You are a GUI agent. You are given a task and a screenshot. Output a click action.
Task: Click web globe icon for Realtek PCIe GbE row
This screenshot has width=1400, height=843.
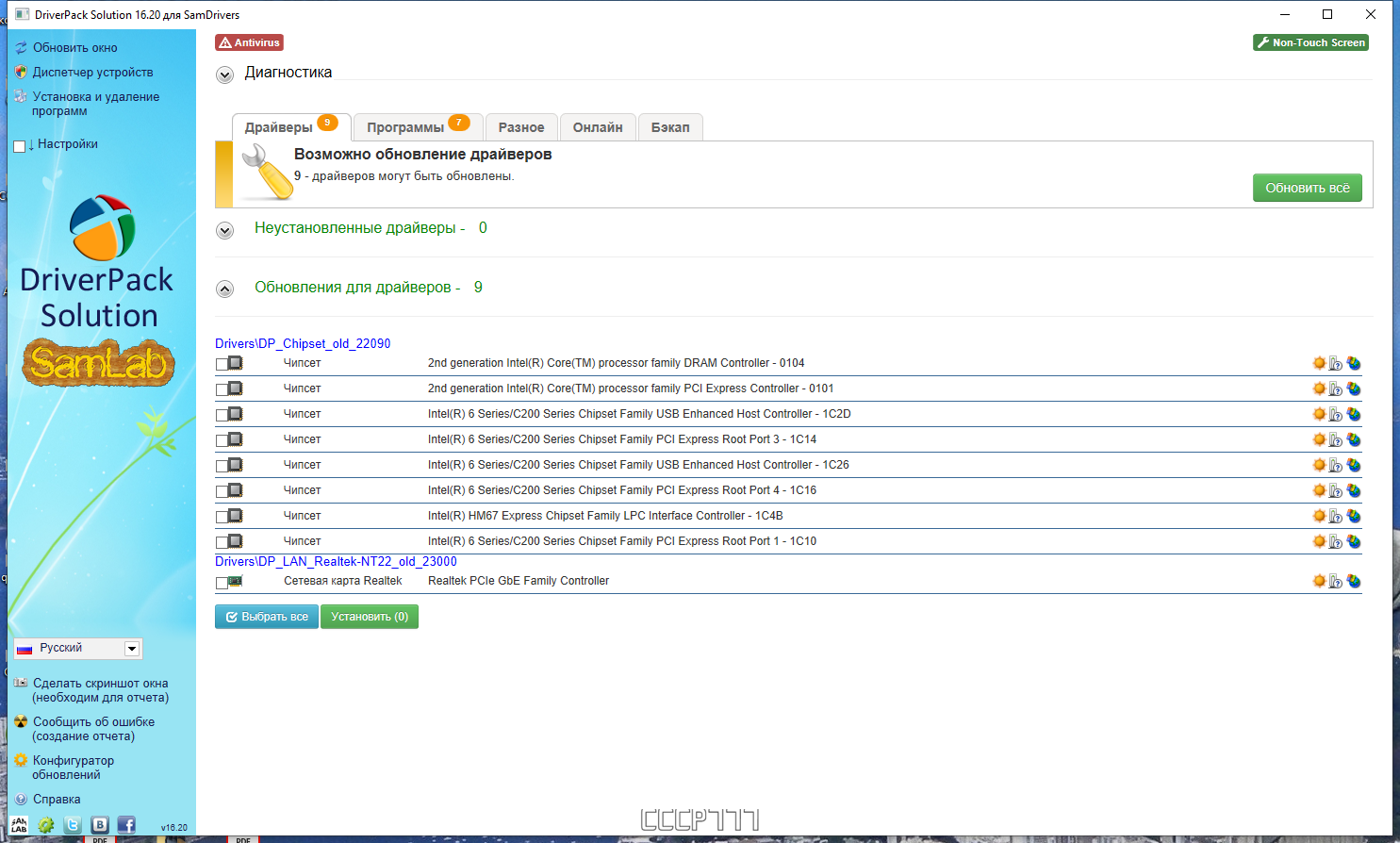tap(1354, 581)
